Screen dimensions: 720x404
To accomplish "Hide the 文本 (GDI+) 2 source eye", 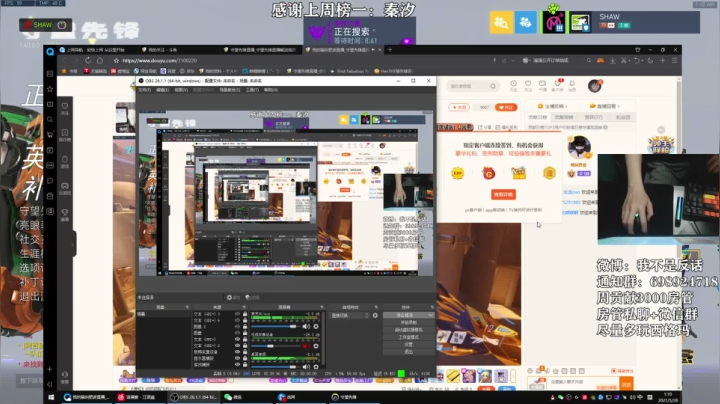I will 237,346.
